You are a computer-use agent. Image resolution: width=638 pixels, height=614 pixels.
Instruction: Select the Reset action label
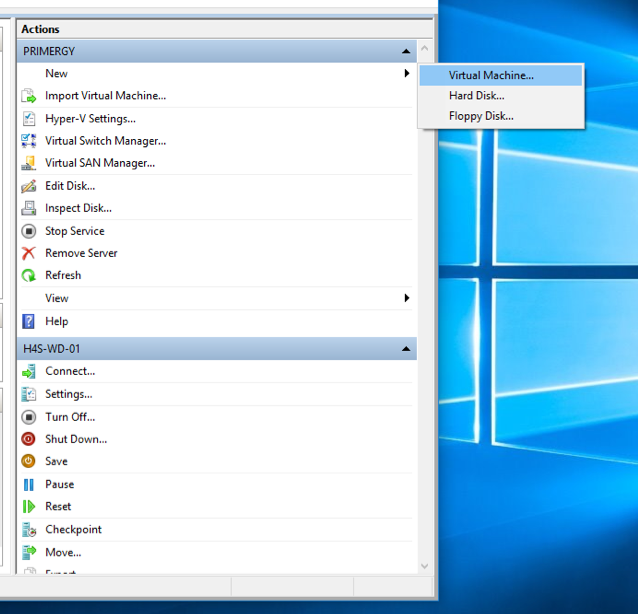point(58,507)
